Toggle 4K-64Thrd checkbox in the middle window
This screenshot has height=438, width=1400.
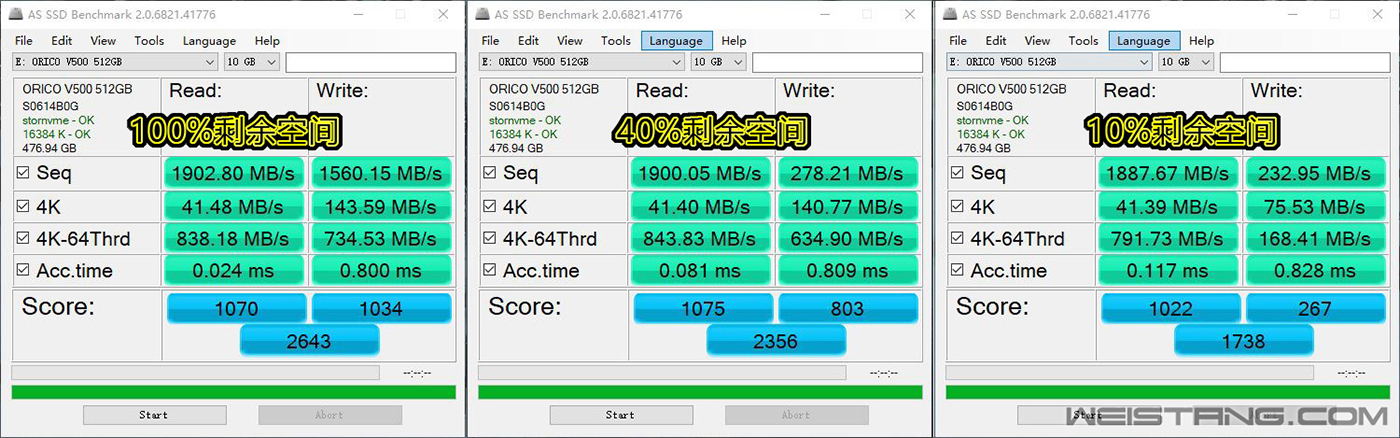(489, 239)
